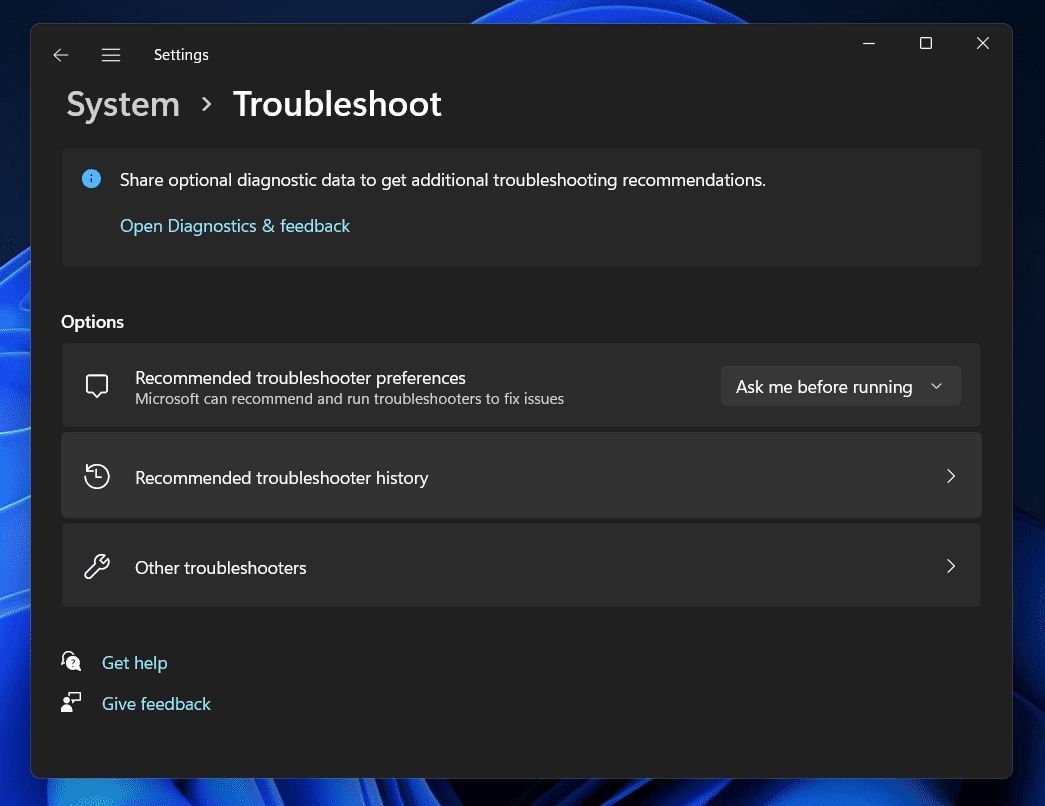Image resolution: width=1045 pixels, height=806 pixels.
Task: Click the Give feedback person icon
Action: 71,703
